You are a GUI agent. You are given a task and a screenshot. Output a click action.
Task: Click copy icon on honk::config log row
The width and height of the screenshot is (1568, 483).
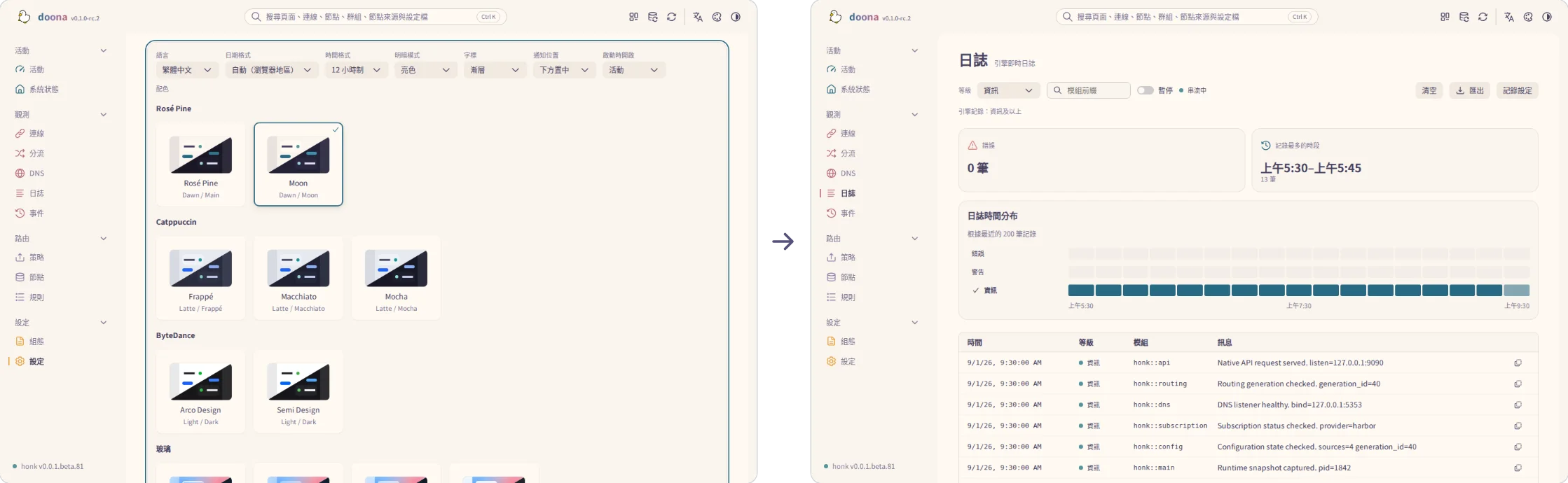click(x=1518, y=447)
